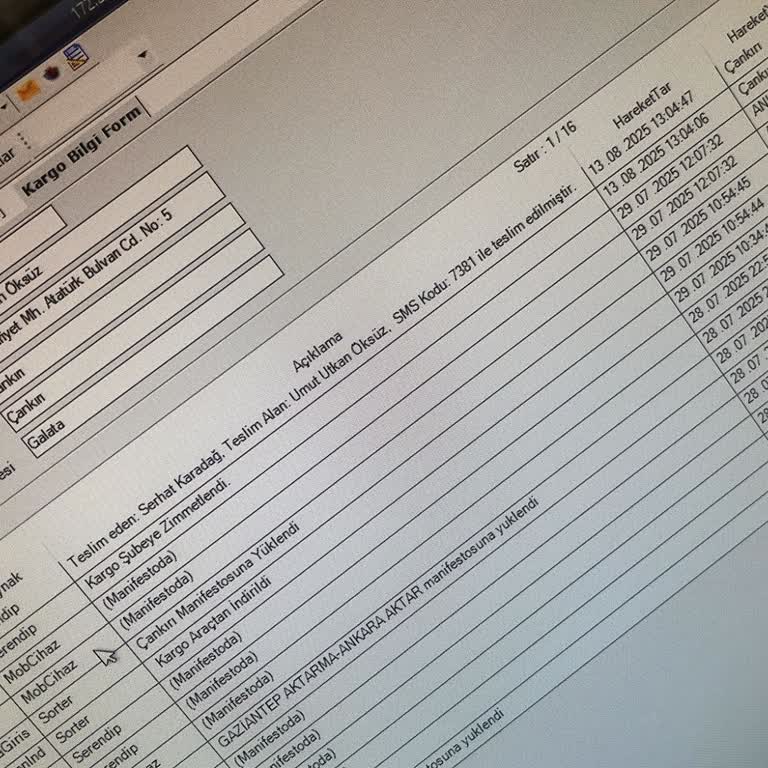The height and width of the screenshot is (768, 768).
Task: Switch to the Kargo Bilgi Form tab
Action: point(81,149)
